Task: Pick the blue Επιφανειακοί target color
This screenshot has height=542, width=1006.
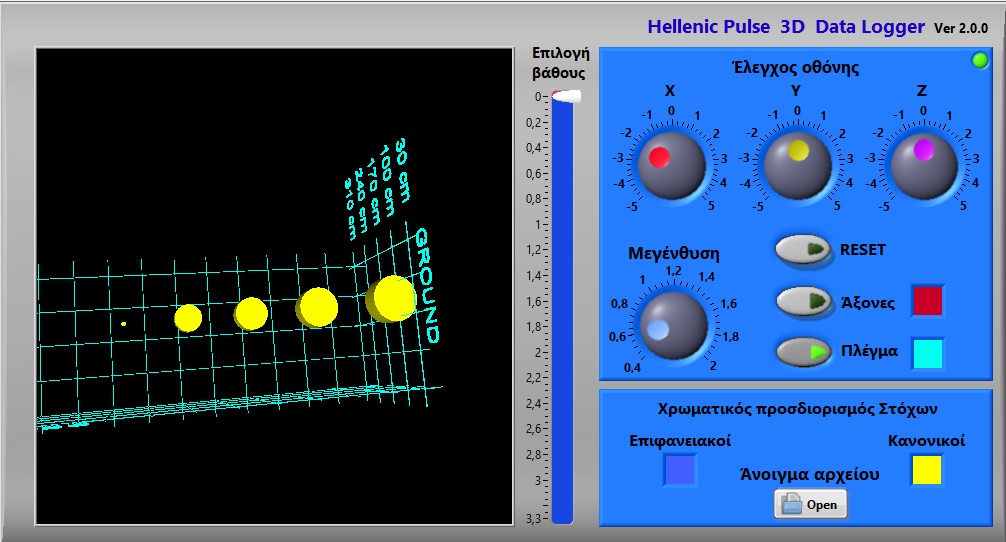Action: 680,470
